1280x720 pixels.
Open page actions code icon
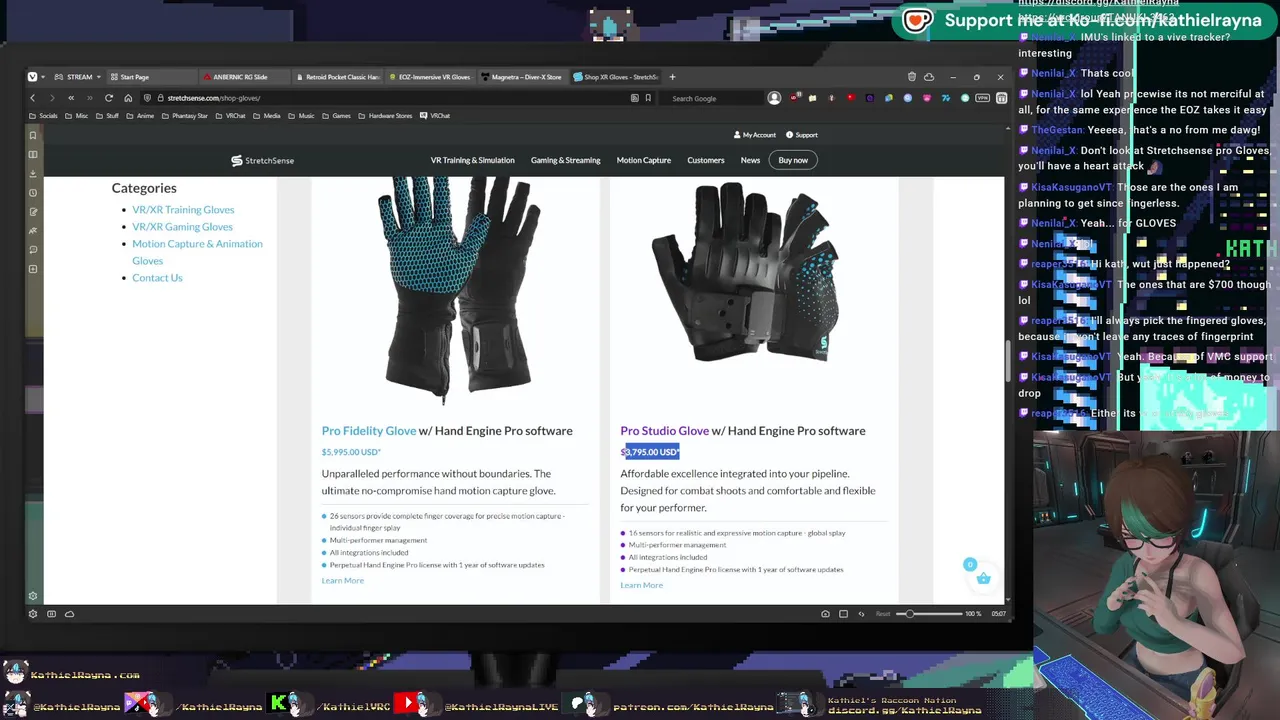862,614
